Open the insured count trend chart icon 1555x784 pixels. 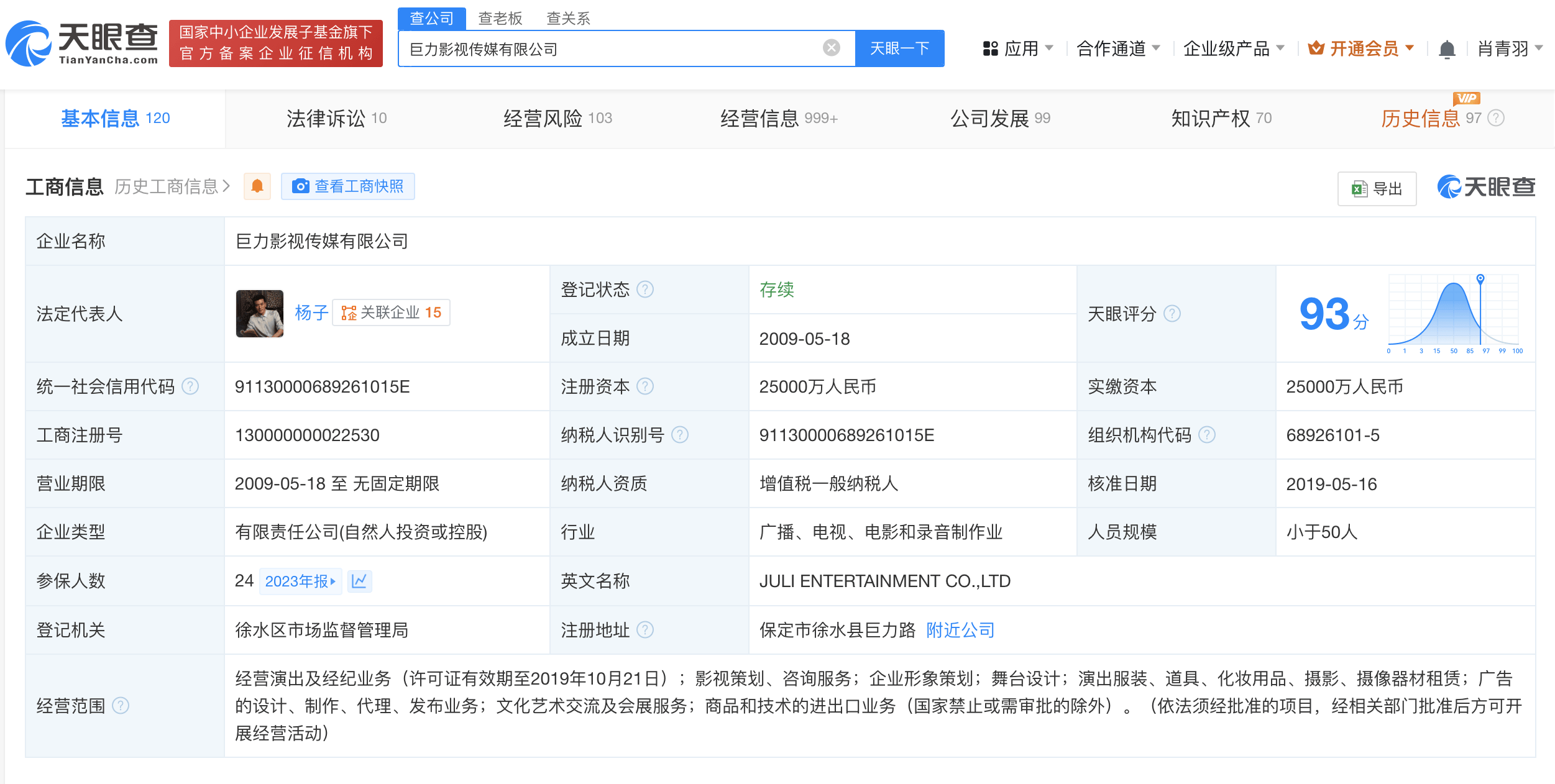coord(359,581)
